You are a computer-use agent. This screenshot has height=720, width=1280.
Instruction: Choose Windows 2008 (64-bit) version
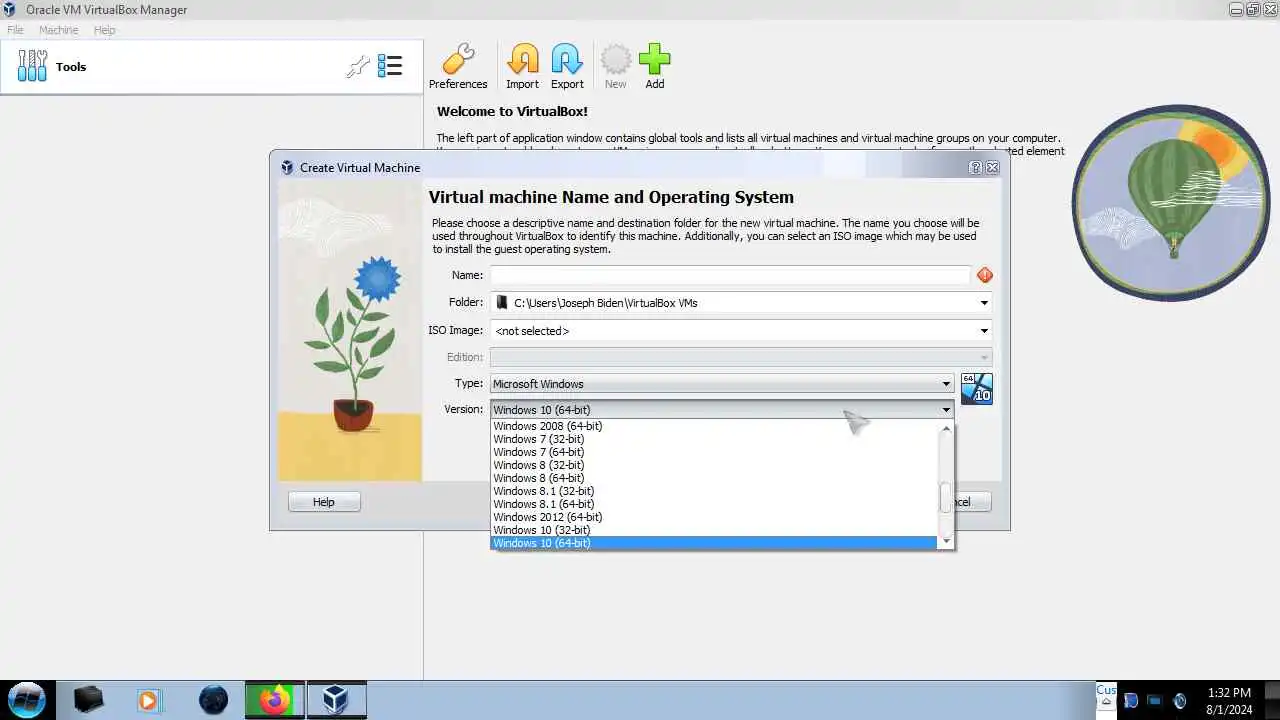[714, 426]
